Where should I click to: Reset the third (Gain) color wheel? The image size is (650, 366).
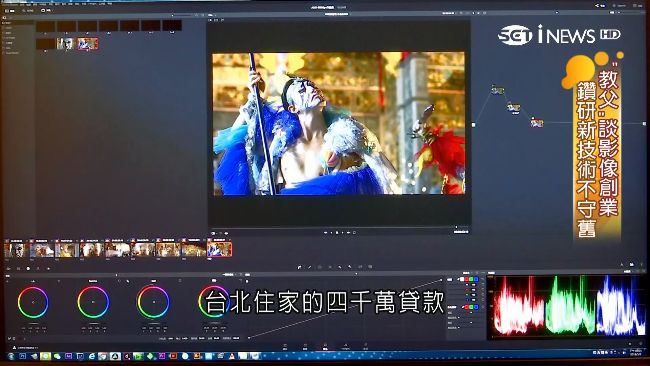[x=179, y=281]
